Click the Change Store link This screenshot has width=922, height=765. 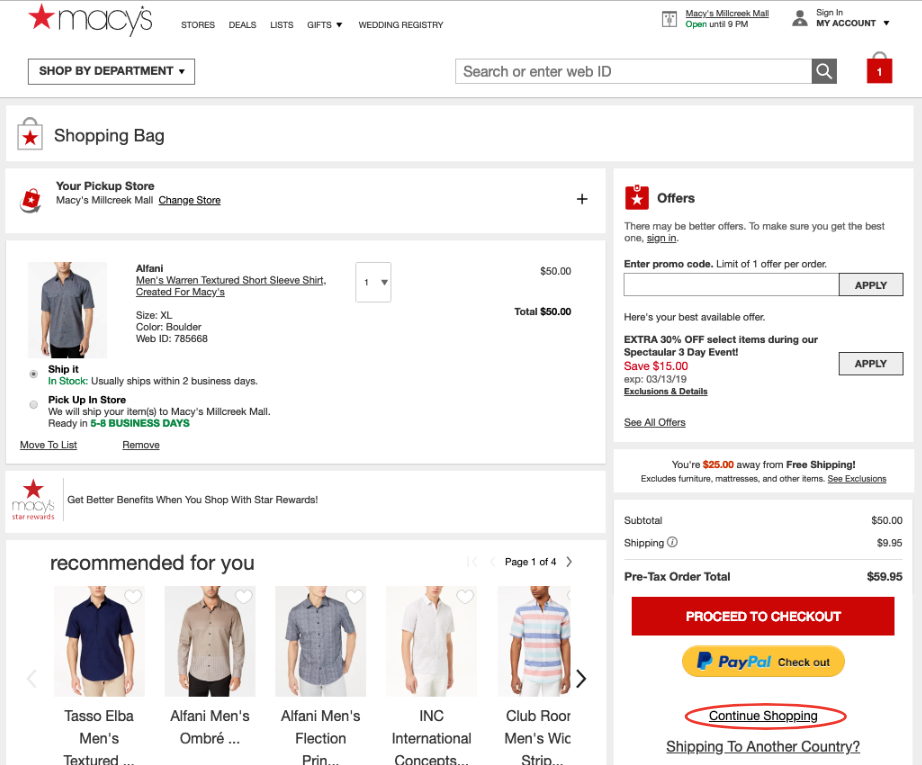tap(189, 200)
